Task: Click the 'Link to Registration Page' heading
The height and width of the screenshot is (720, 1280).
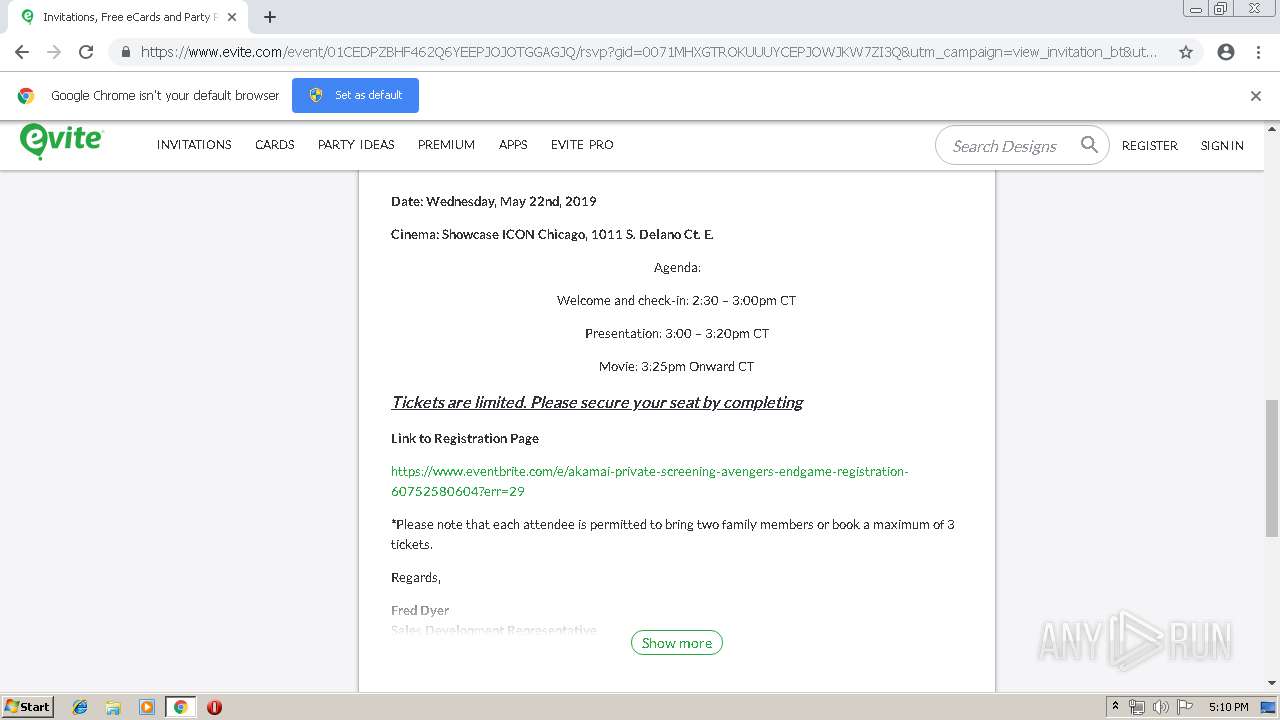Action: pos(465,438)
